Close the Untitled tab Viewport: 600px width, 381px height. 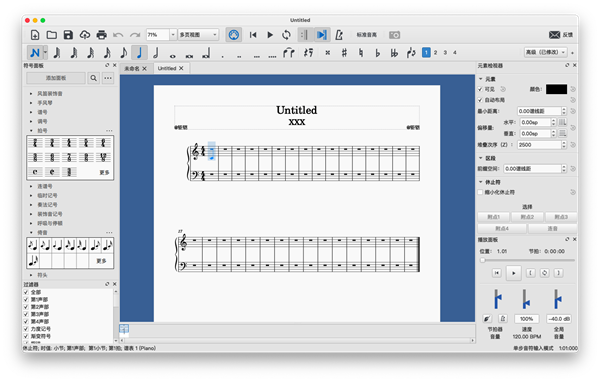coord(181,68)
